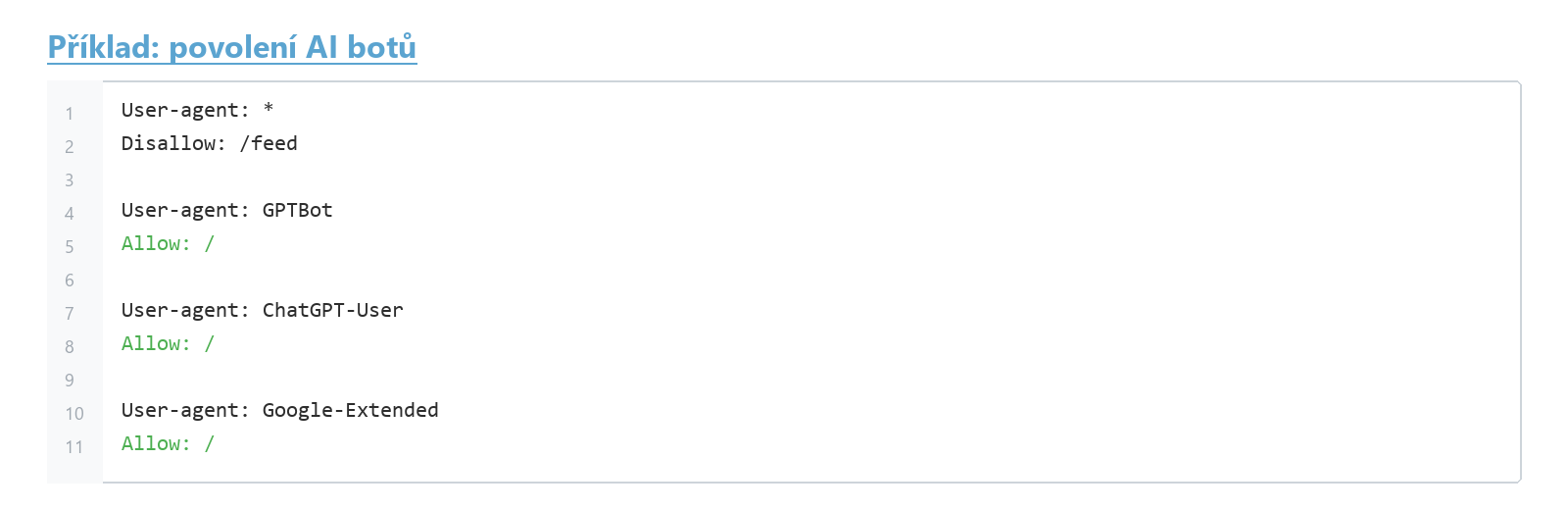This screenshot has width=1568, height=510.
Task: Click line number 11 in gutter
Action: tap(74, 447)
